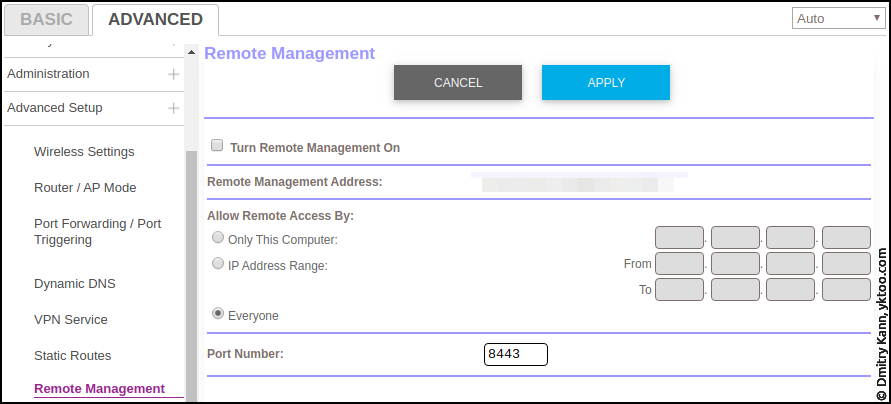Click first octet field of To address
Screen dimensions: 891x404
click(679, 289)
